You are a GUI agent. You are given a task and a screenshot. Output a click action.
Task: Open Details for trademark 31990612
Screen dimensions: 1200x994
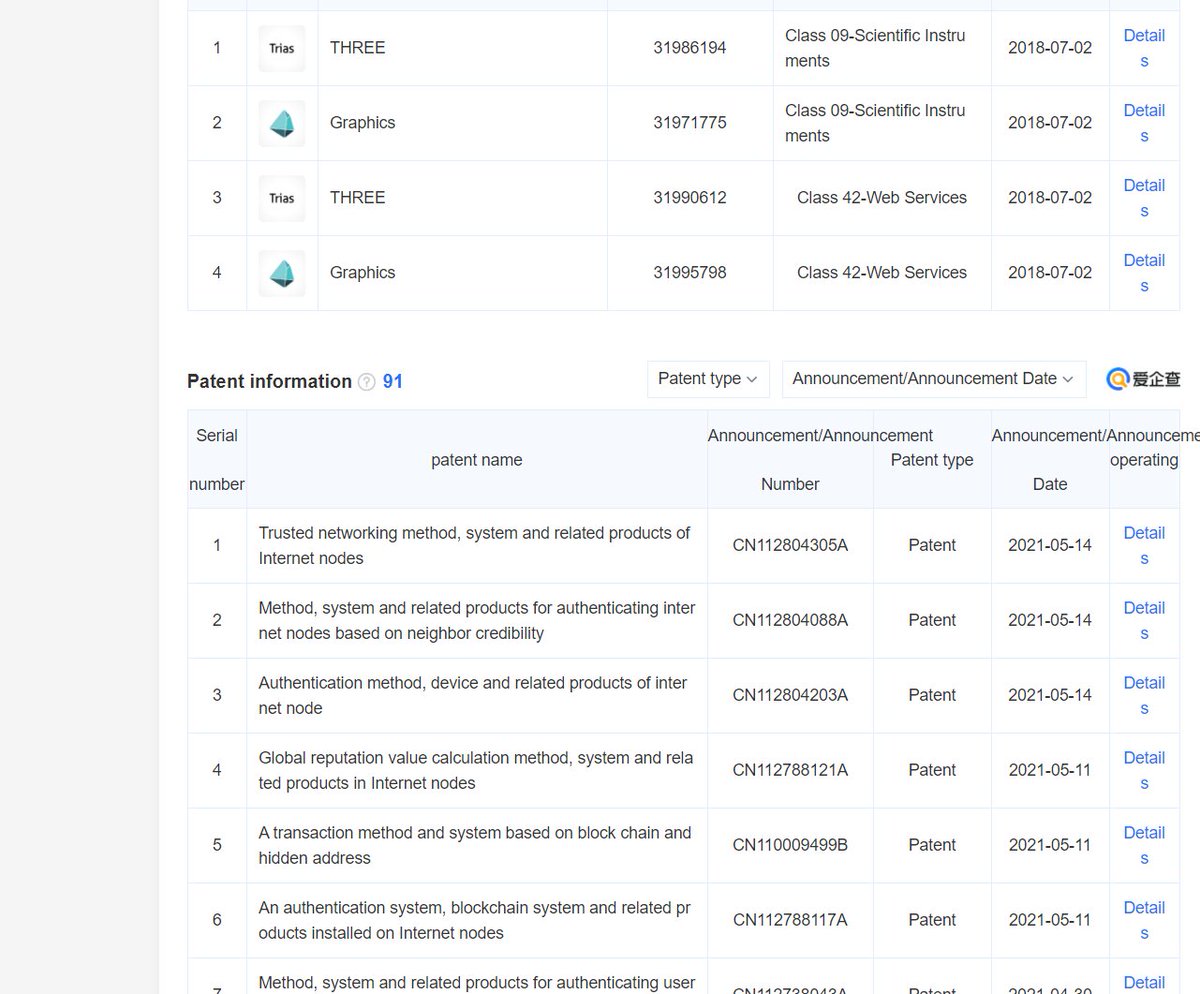click(x=1144, y=198)
